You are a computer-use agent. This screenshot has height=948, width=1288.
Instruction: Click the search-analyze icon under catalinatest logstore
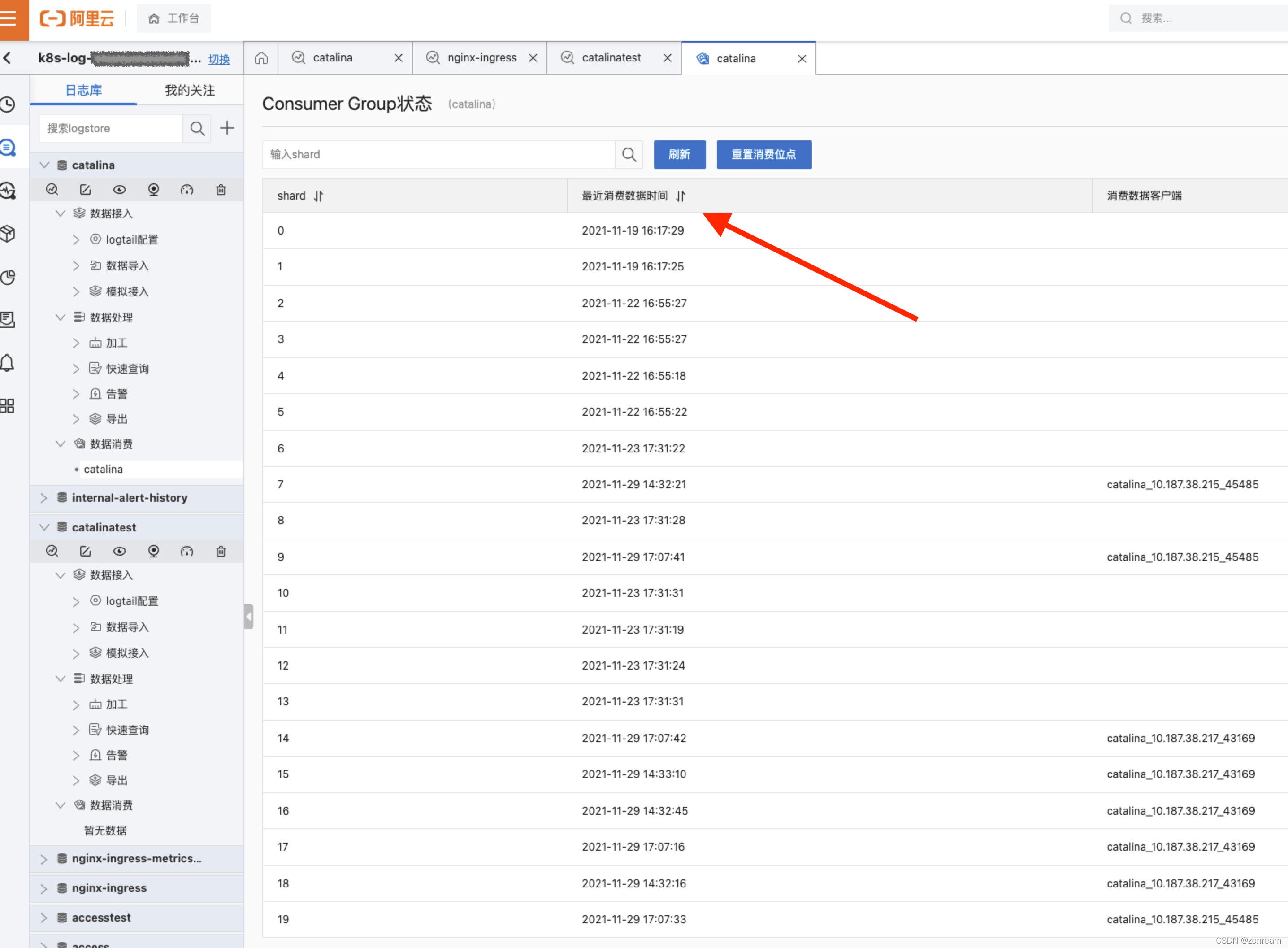[x=52, y=551]
